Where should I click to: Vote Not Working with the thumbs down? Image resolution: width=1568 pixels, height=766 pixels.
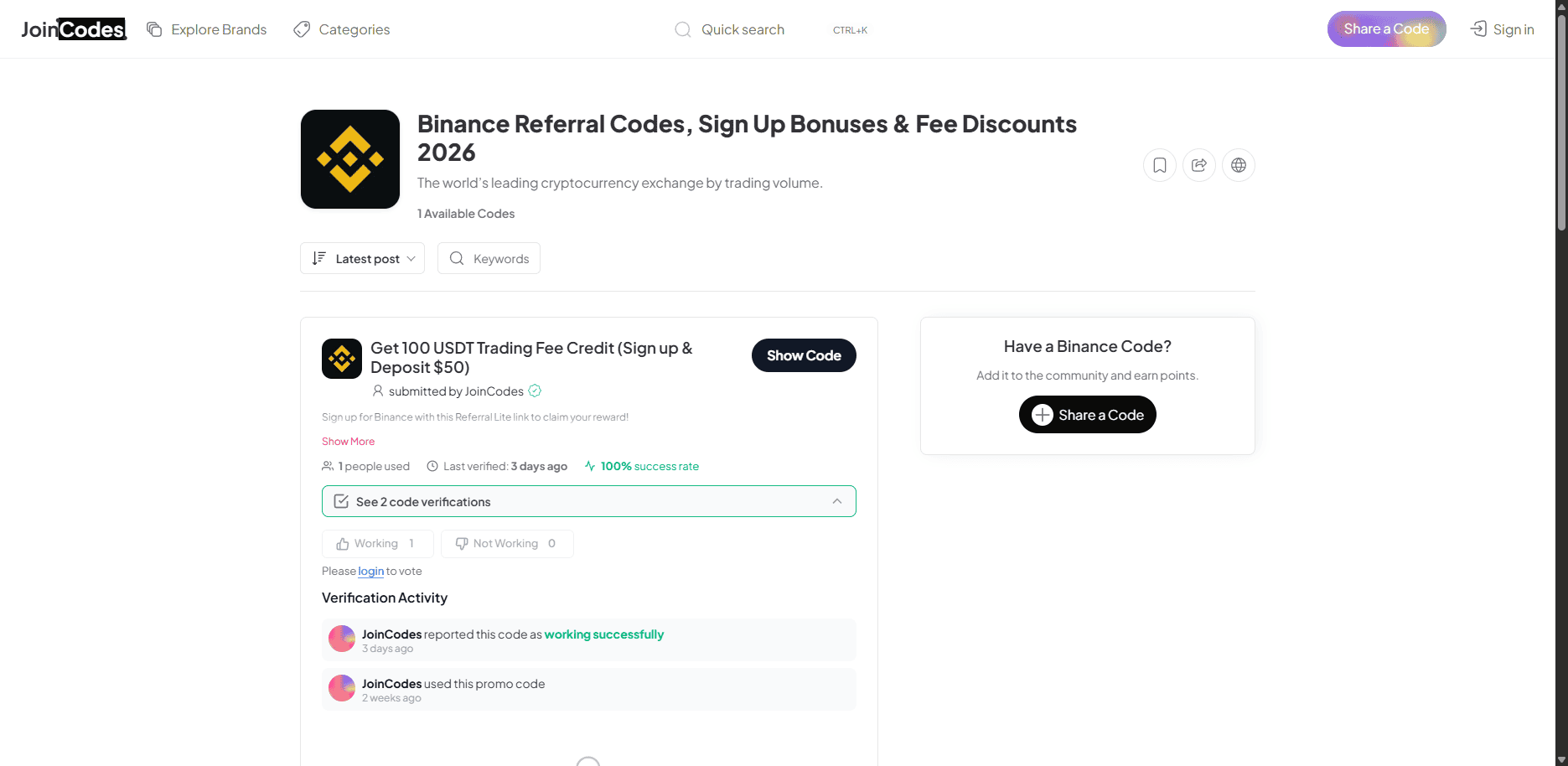coord(506,544)
